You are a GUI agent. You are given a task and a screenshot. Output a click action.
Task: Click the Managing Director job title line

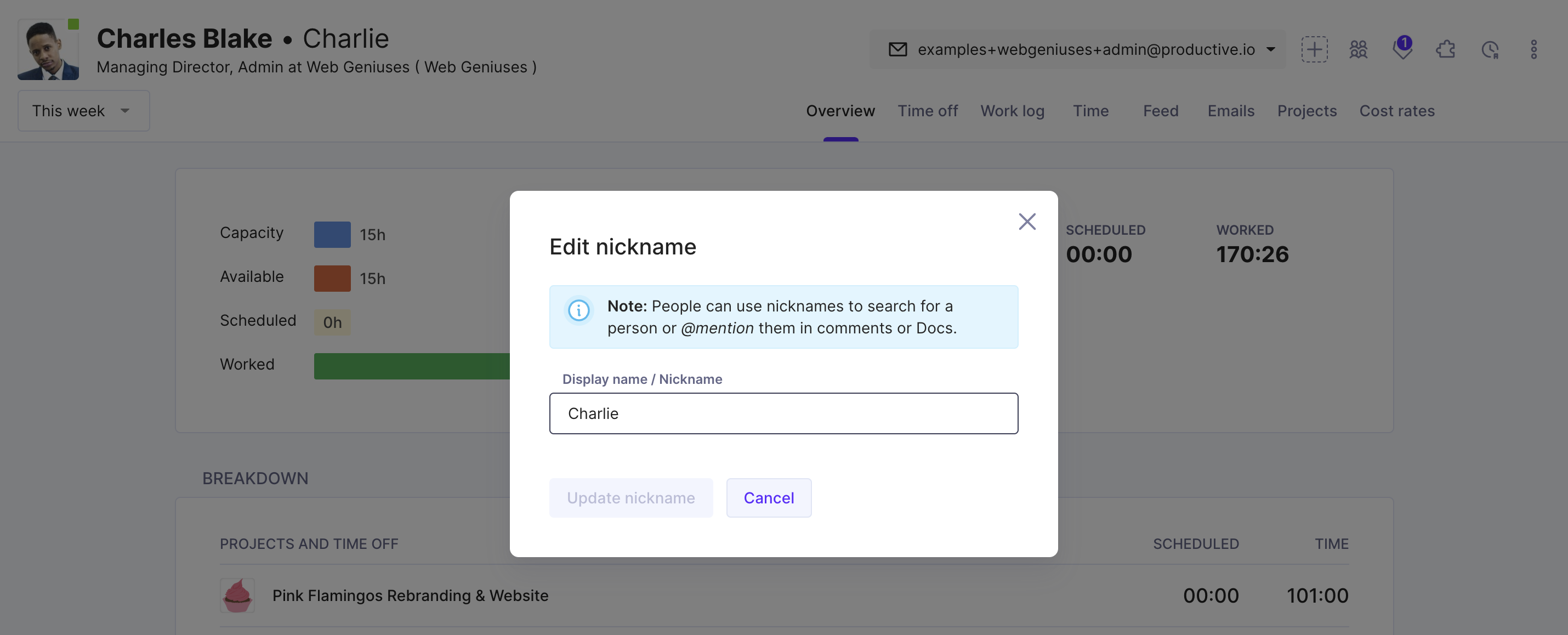point(316,67)
